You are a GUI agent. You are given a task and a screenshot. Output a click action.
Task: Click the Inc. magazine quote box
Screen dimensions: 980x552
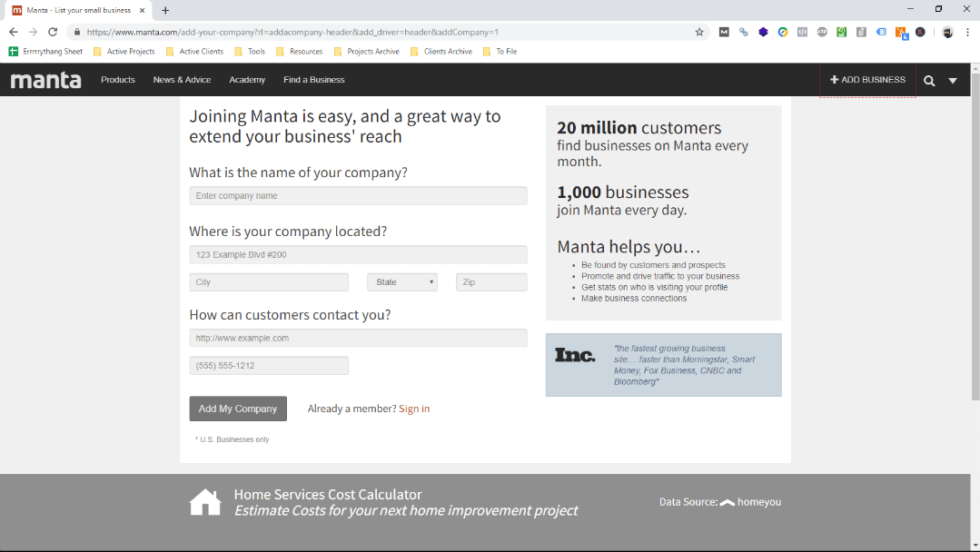pos(664,365)
